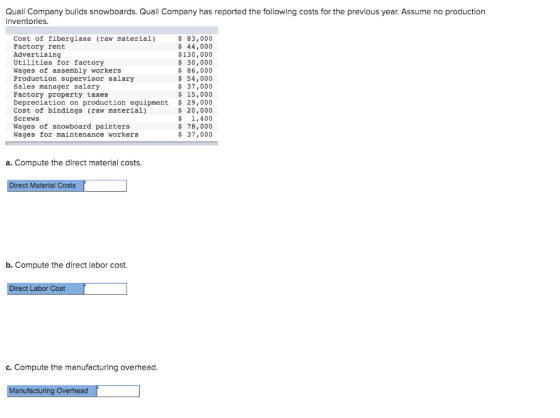Select the Cost of bindings row
This screenshot has height=418, width=560.
tap(111, 111)
